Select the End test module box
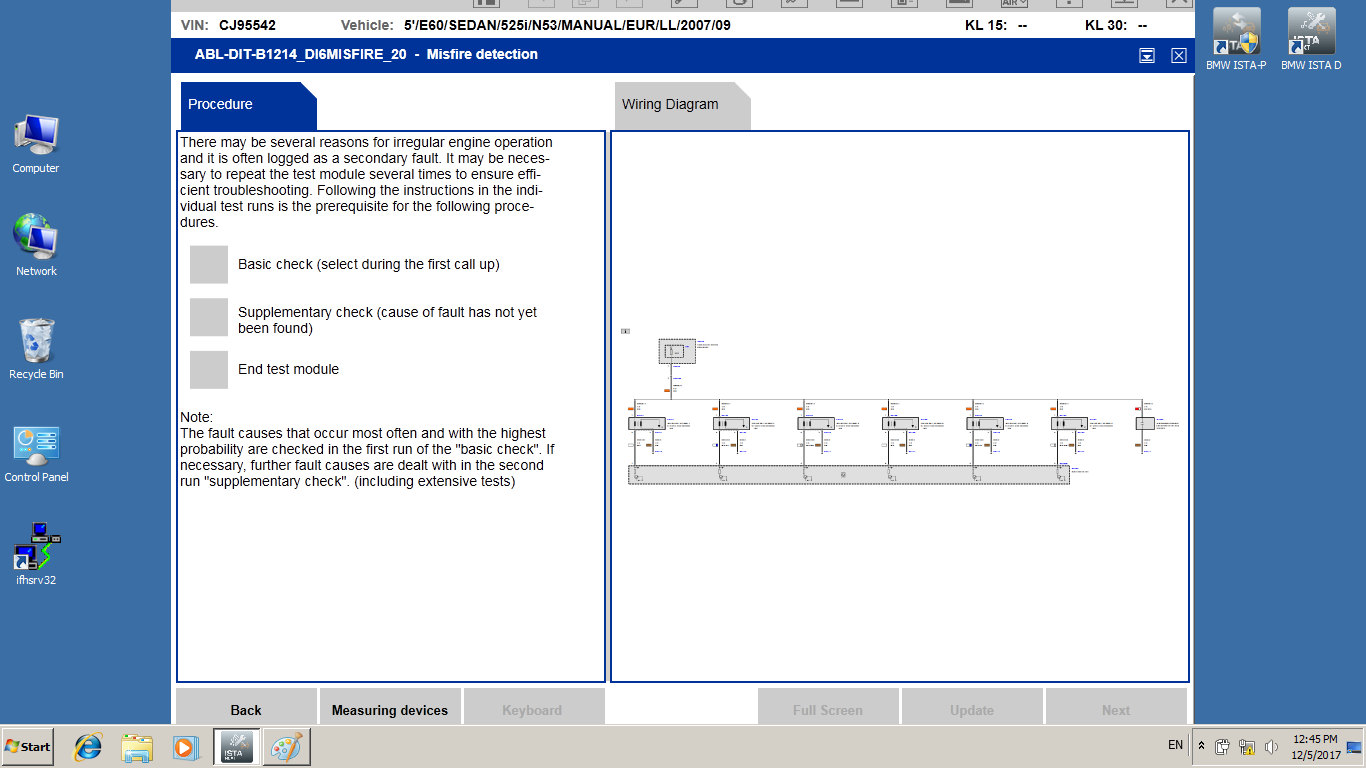Viewport: 1366px width, 768px height. pos(209,370)
